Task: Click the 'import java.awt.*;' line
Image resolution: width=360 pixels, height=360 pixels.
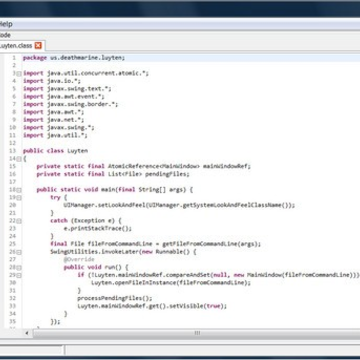Action: coord(53,112)
